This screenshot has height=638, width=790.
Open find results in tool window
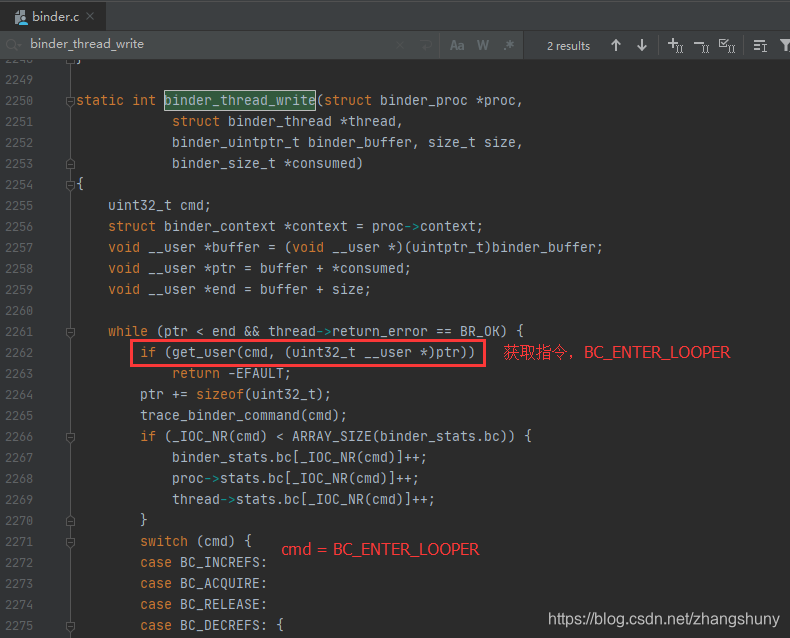760,46
